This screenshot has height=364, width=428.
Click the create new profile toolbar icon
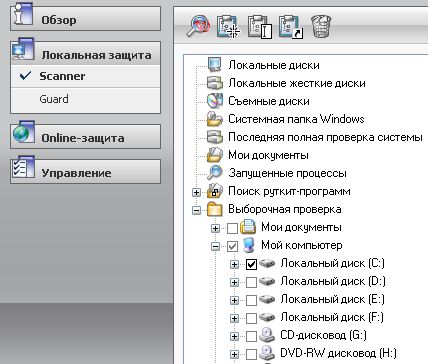[228, 27]
